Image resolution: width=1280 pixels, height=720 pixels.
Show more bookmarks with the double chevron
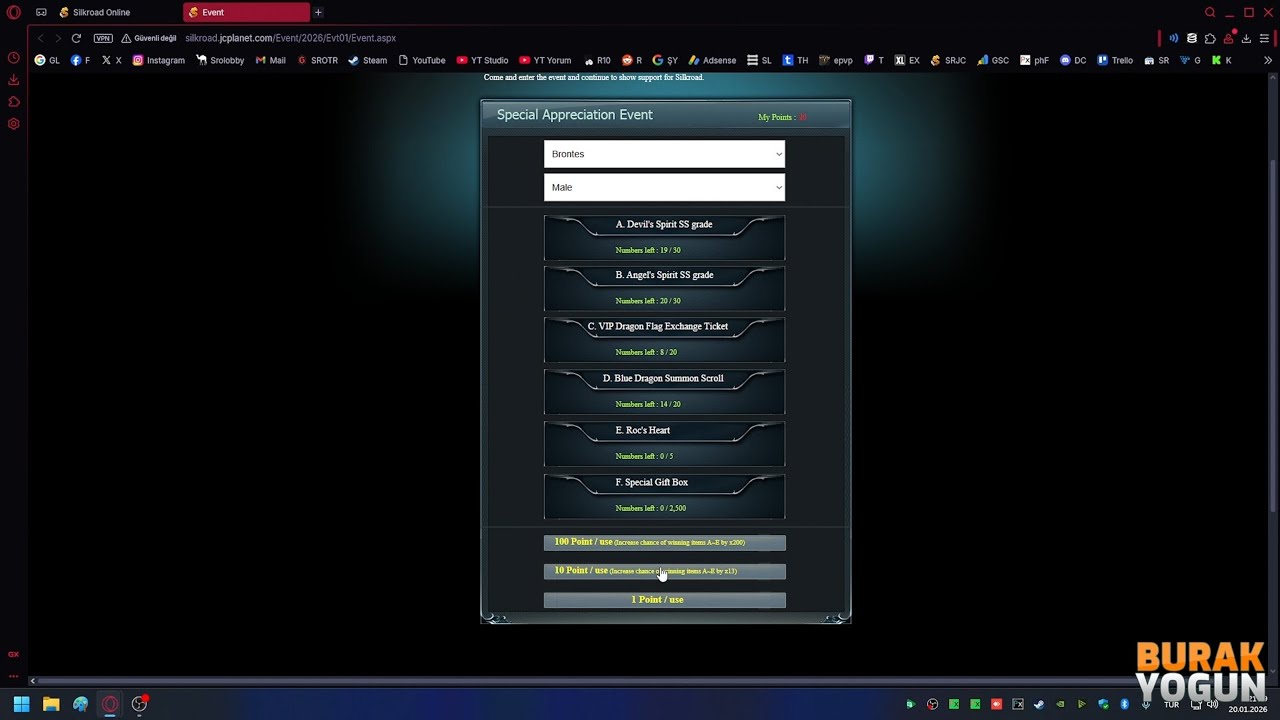[1268, 60]
